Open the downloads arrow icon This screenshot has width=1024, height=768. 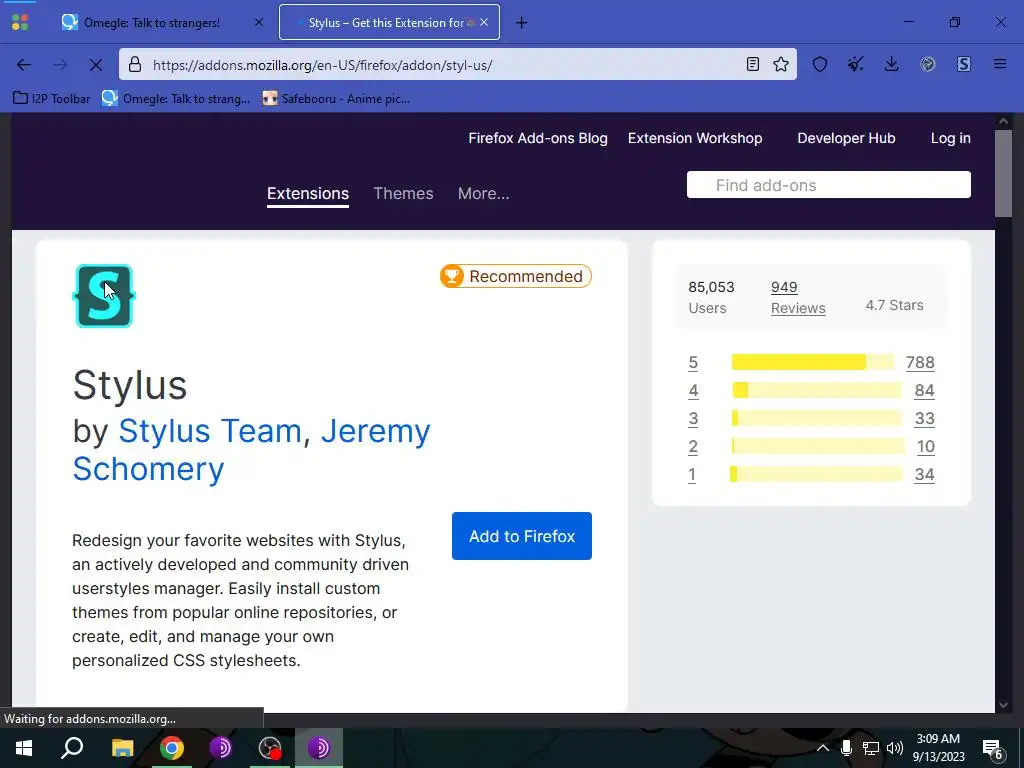[x=891, y=64]
